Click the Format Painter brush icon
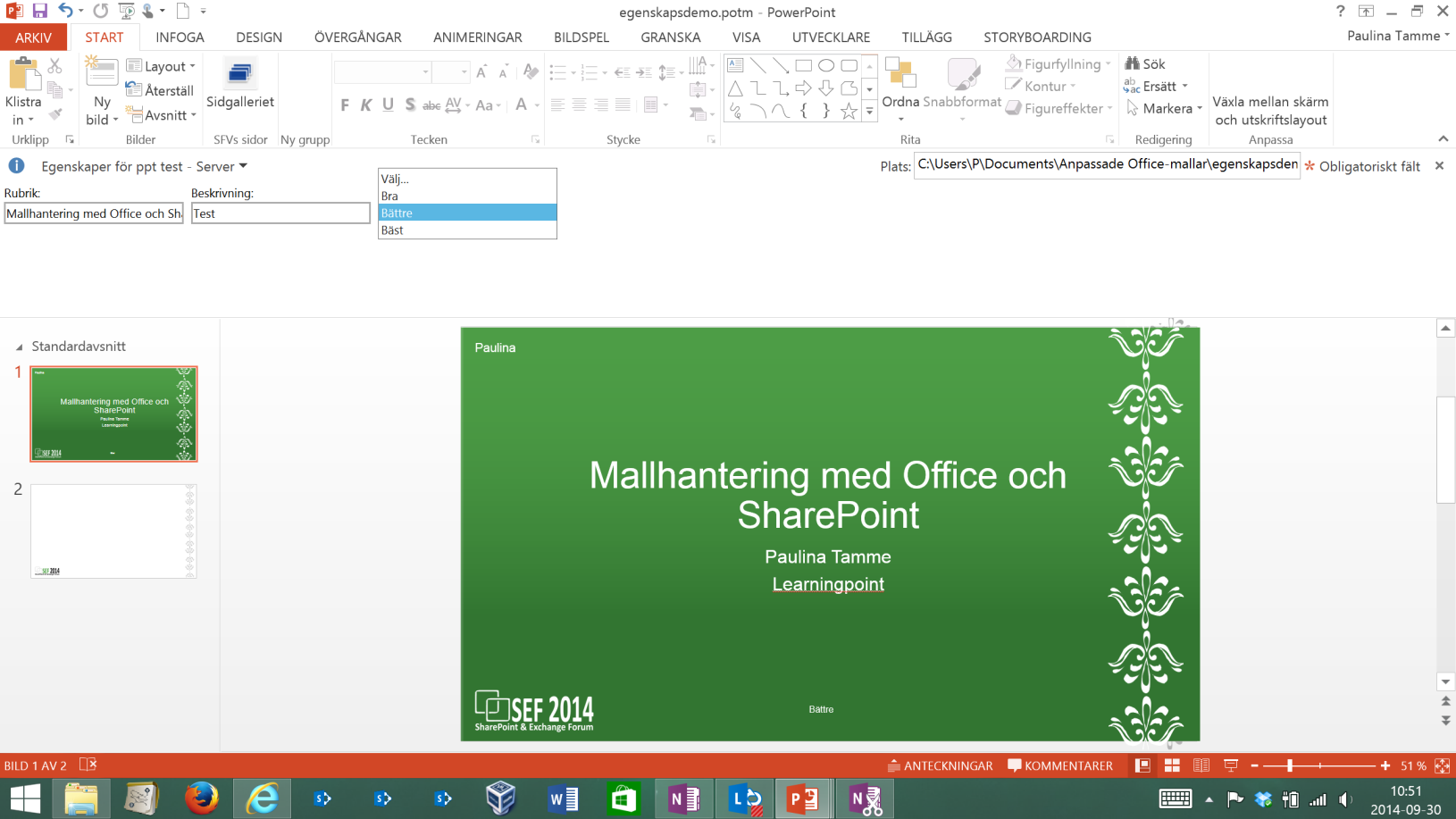1456x819 pixels. (x=55, y=114)
